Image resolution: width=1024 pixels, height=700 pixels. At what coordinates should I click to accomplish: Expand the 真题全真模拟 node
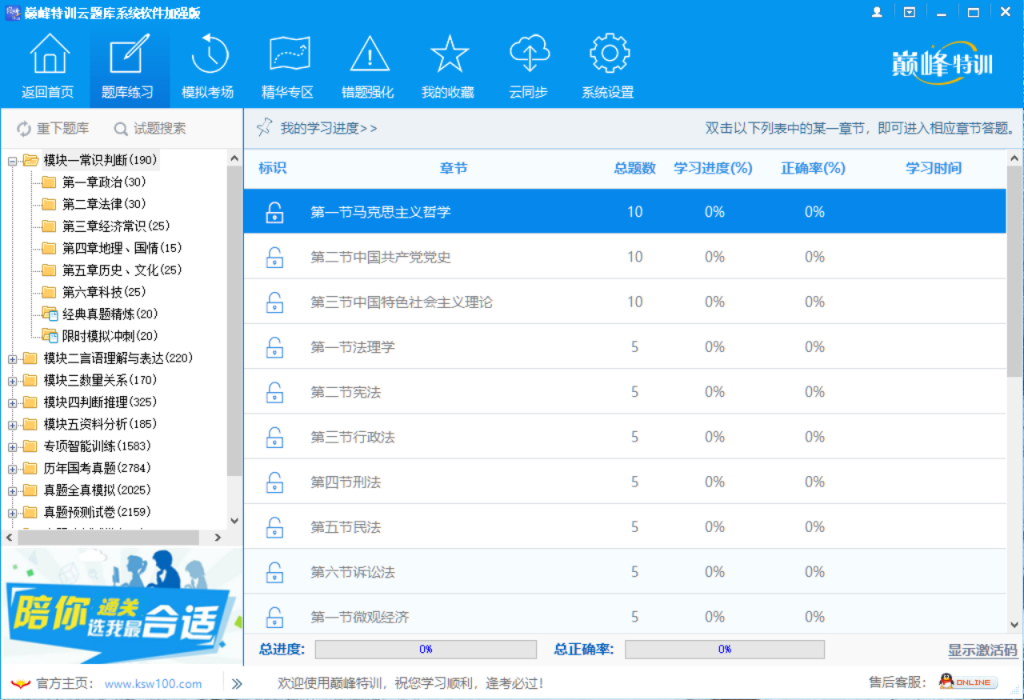(x=12, y=491)
